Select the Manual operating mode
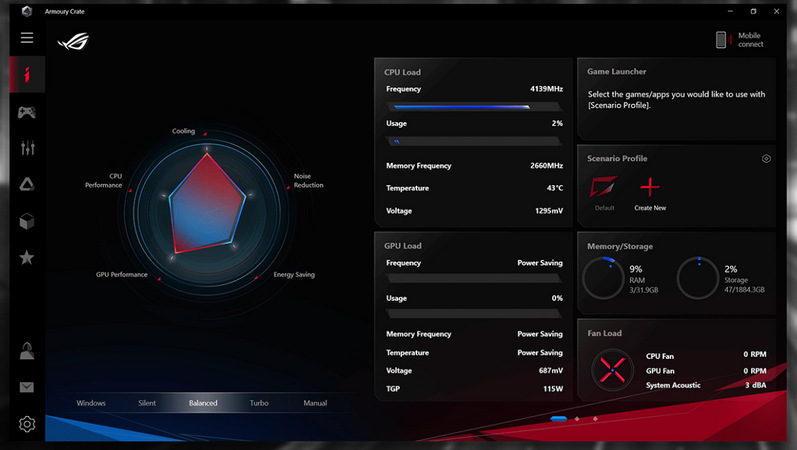 [x=315, y=403]
